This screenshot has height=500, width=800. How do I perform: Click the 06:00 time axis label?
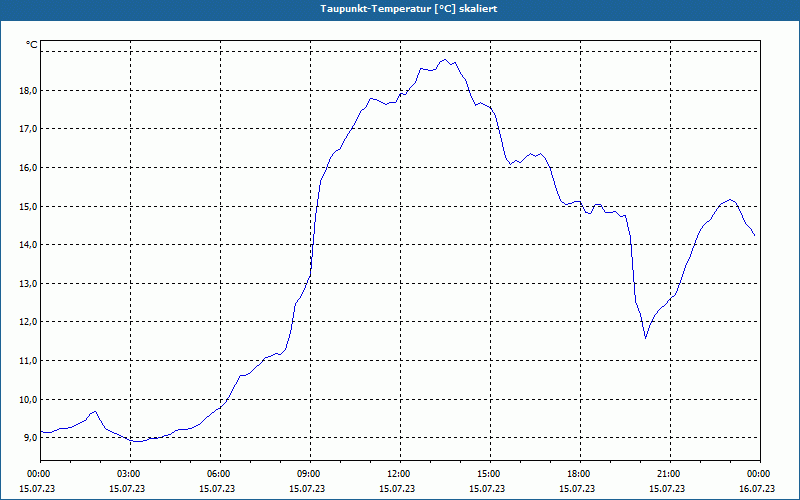[x=220, y=474]
